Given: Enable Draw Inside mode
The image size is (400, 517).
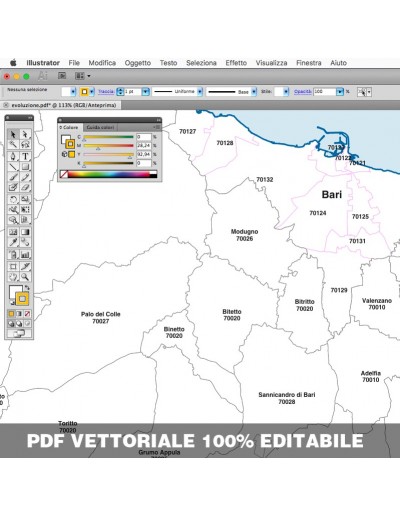Looking at the screenshot, I should coord(27,323).
